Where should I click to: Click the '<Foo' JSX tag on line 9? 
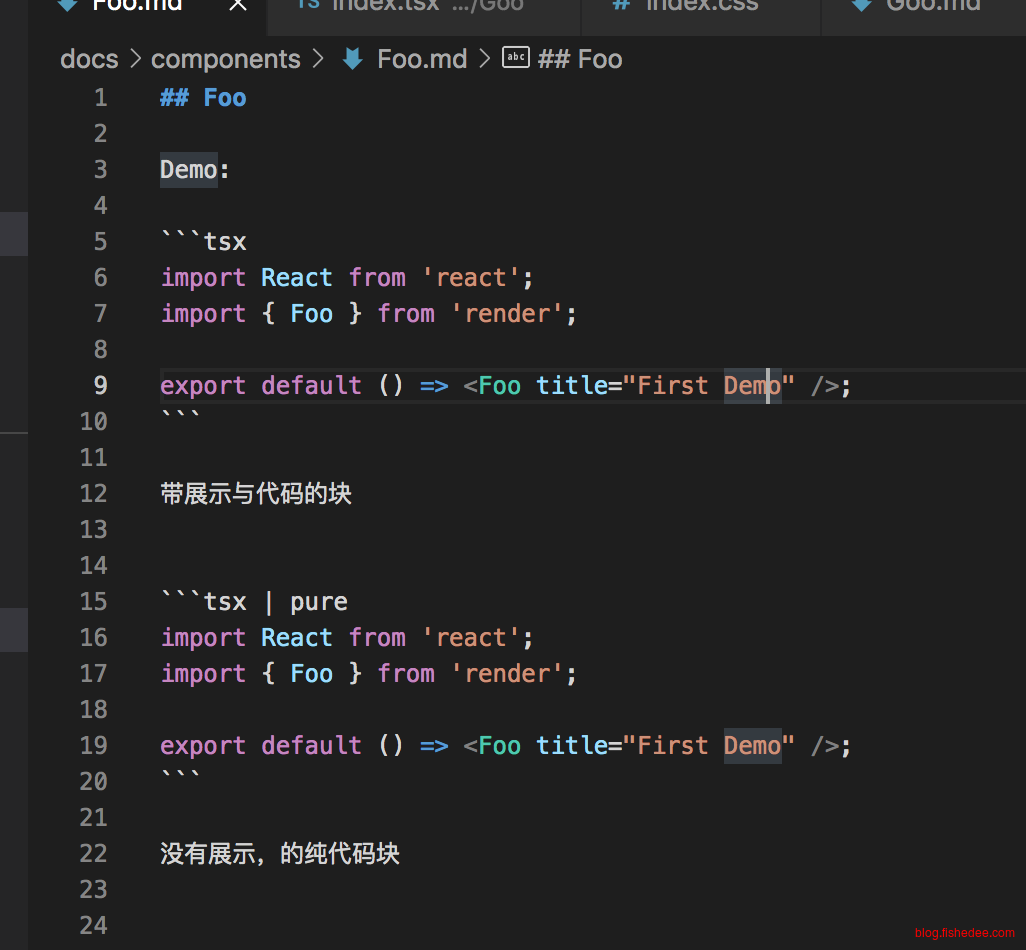point(492,386)
